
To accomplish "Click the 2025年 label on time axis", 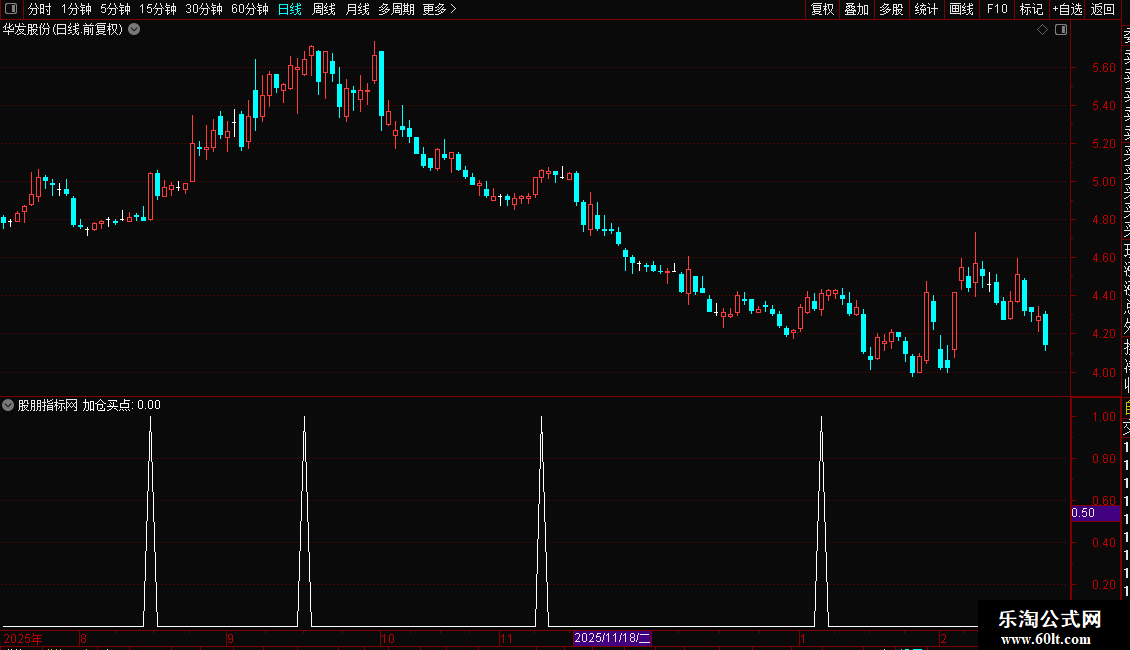I will click(23, 638).
